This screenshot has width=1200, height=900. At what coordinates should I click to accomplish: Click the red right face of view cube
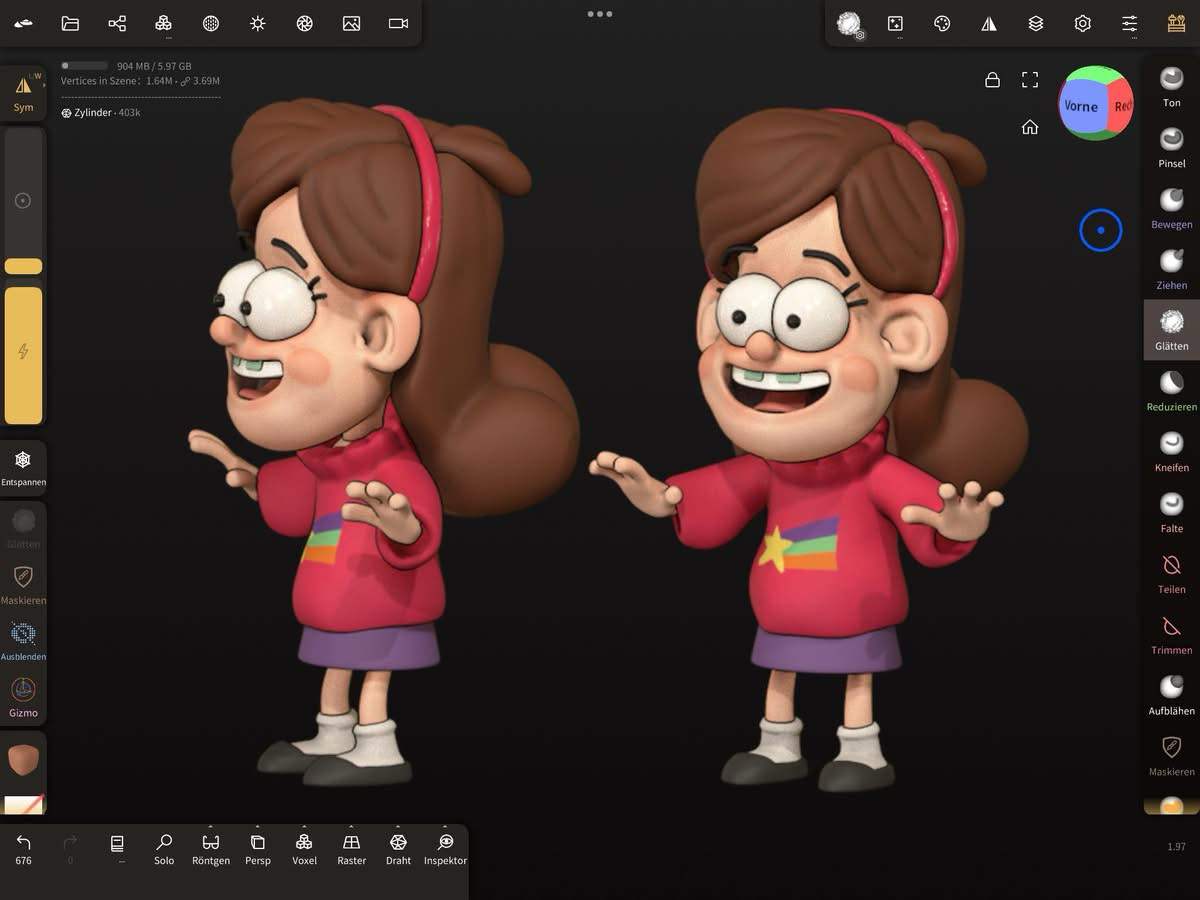point(1121,106)
